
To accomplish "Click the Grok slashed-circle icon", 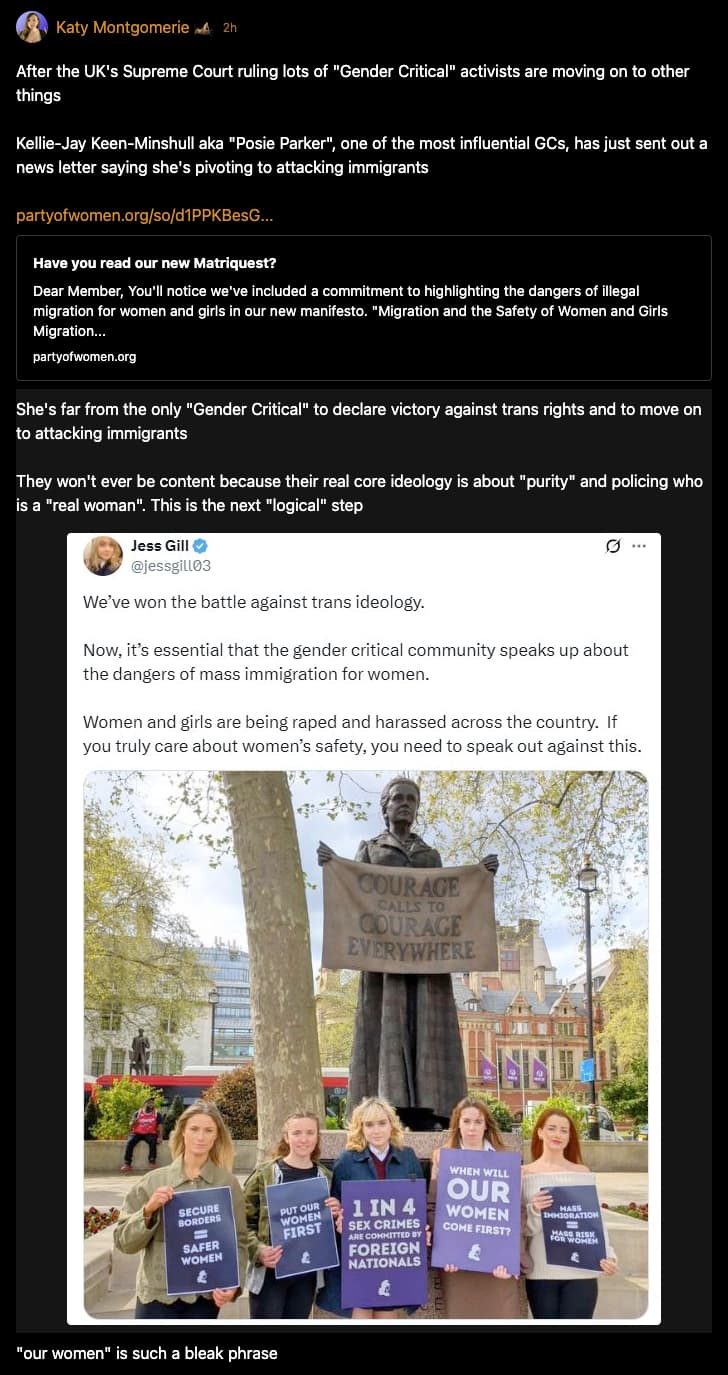I will click(613, 546).
